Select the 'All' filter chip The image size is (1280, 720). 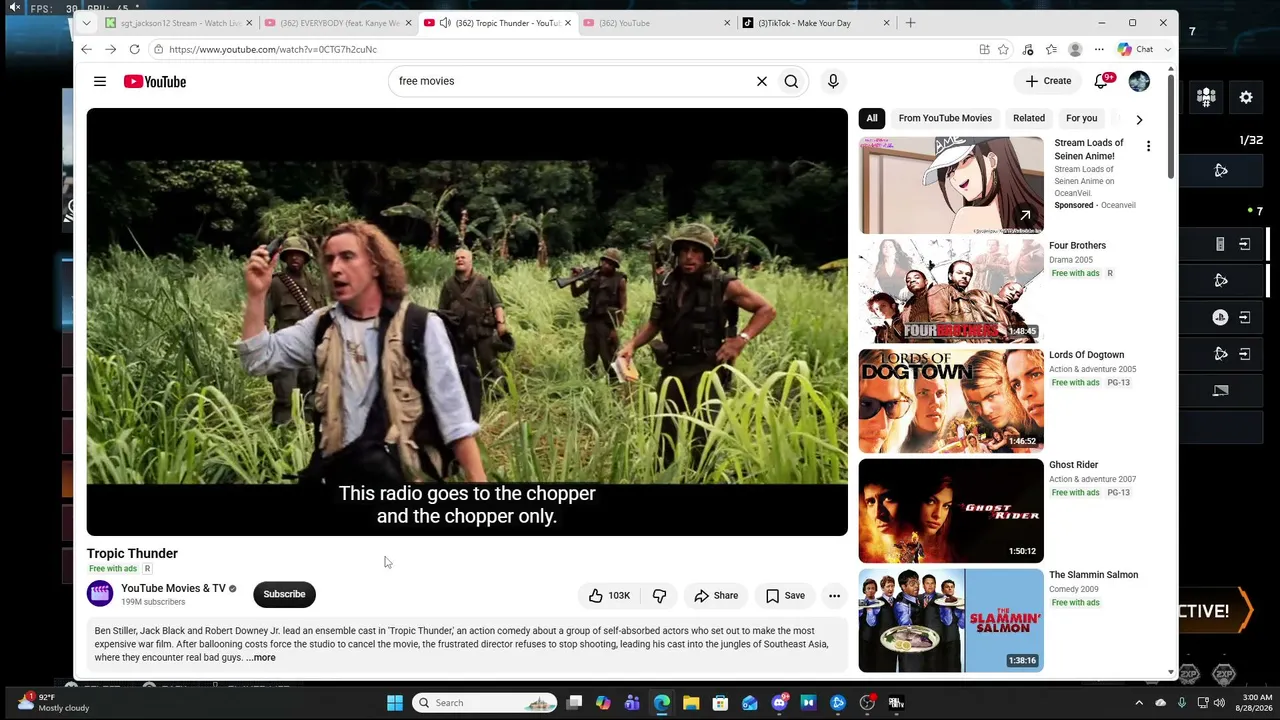click(872, 118)
